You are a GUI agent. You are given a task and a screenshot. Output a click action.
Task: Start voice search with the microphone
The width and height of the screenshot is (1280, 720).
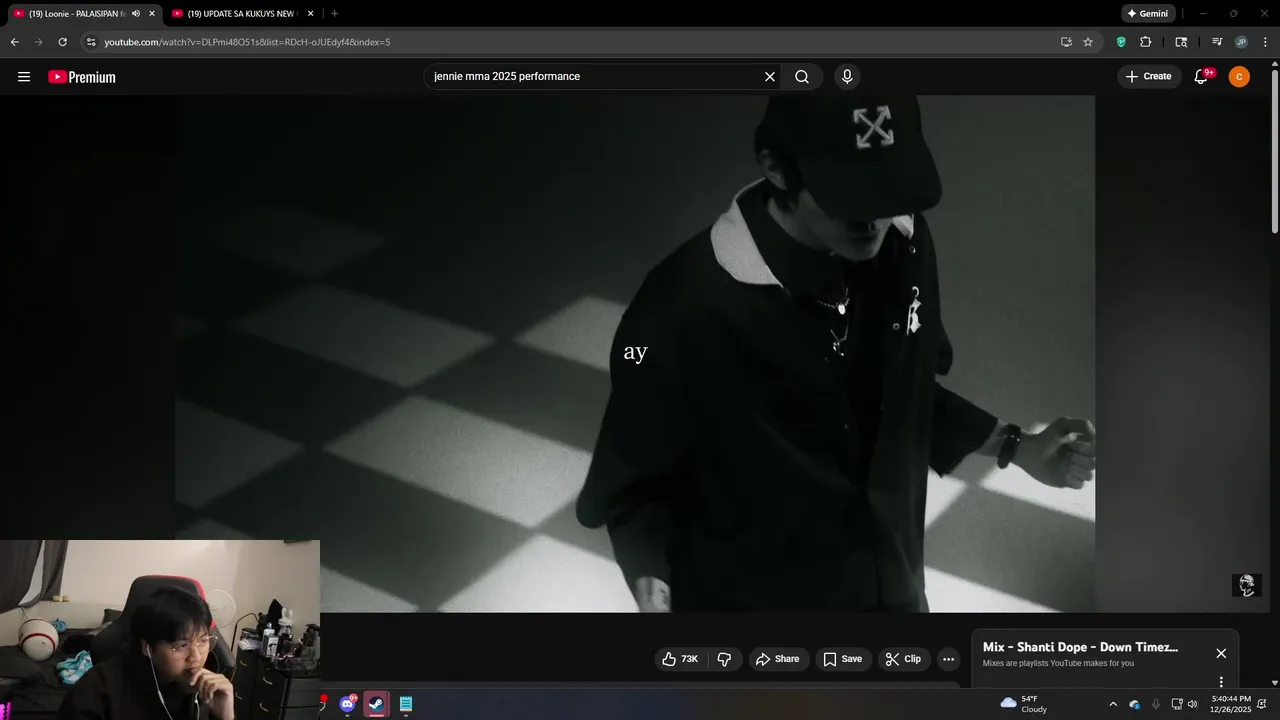pyautogui.click(x=847, y=77)
